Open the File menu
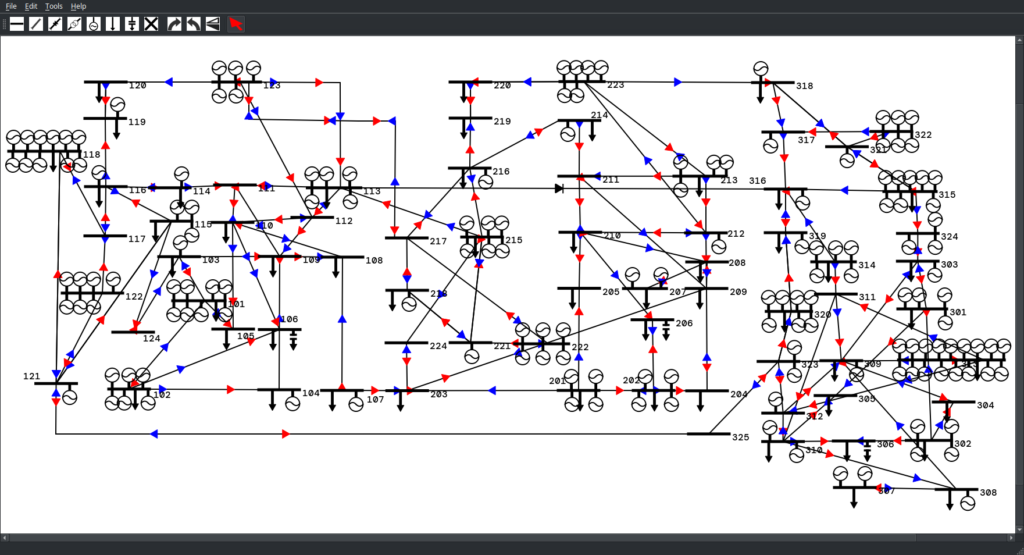Screen dimensions: 1024x555 pos(11,6)
